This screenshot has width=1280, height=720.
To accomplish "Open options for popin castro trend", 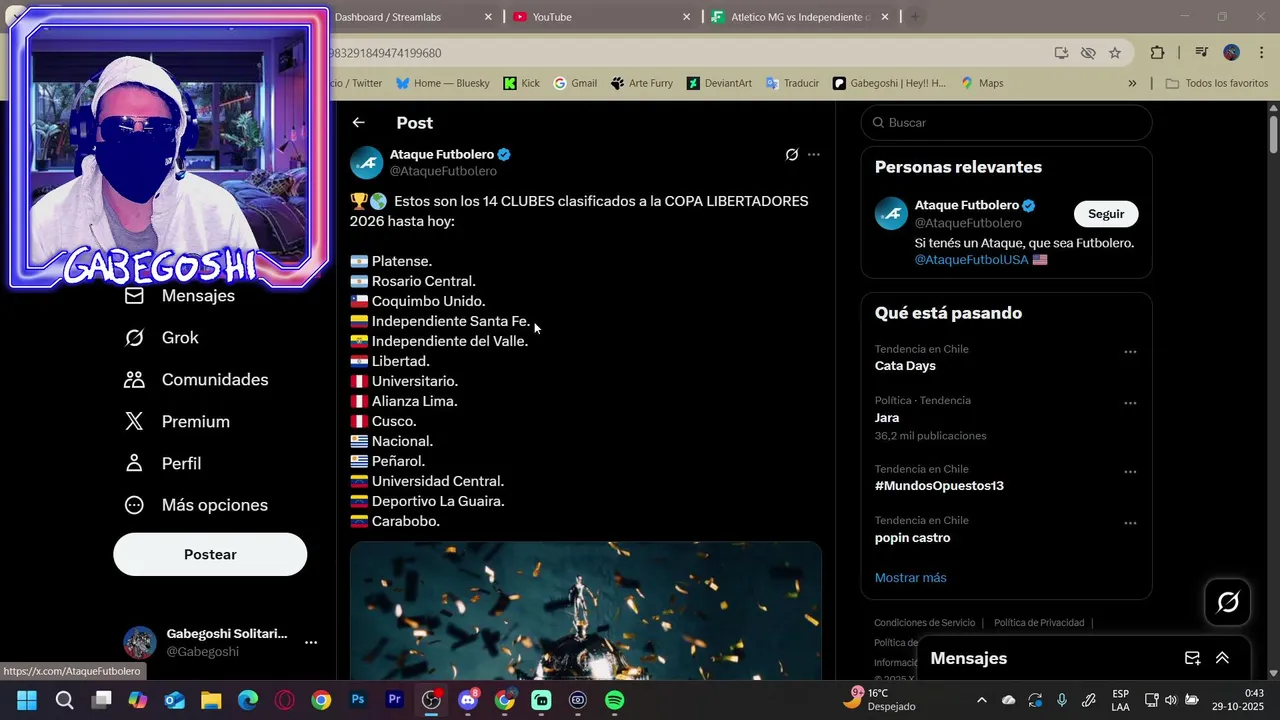I will (x=1130, y=524).
